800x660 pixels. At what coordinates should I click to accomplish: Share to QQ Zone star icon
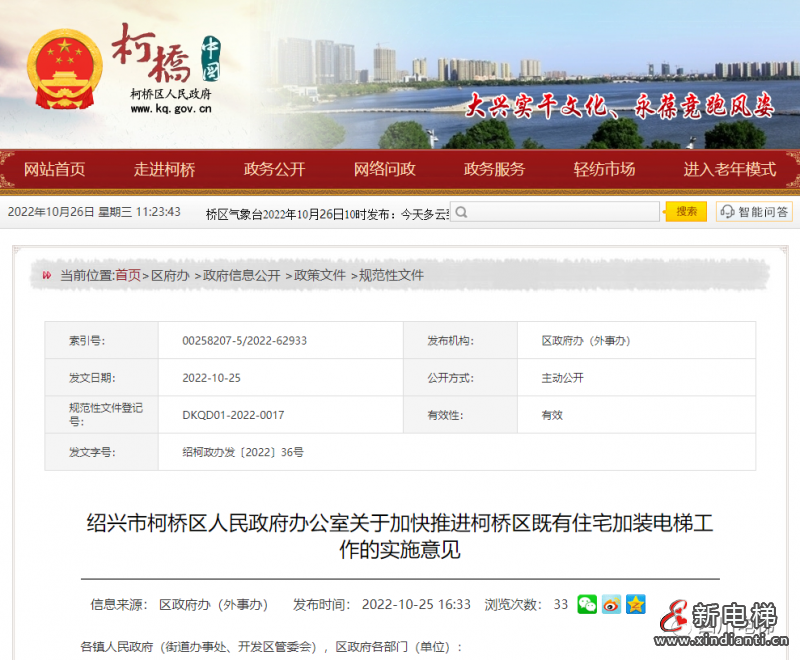click(x=636, y=604)
